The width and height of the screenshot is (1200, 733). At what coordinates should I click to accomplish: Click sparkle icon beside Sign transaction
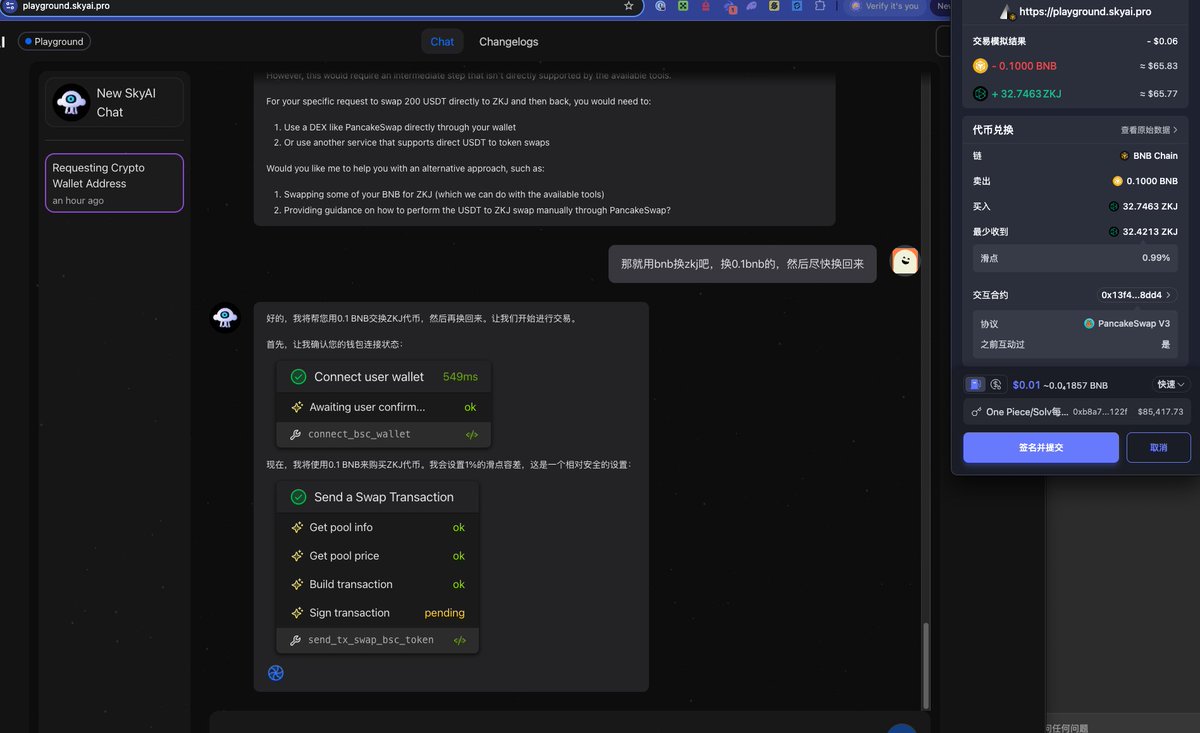[x=297, y=613]
